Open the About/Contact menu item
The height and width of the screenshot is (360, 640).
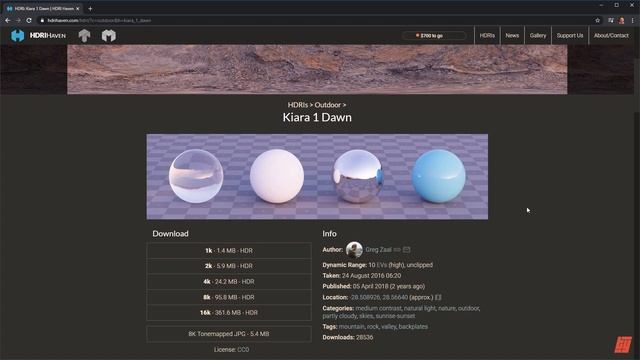[611, 36]
